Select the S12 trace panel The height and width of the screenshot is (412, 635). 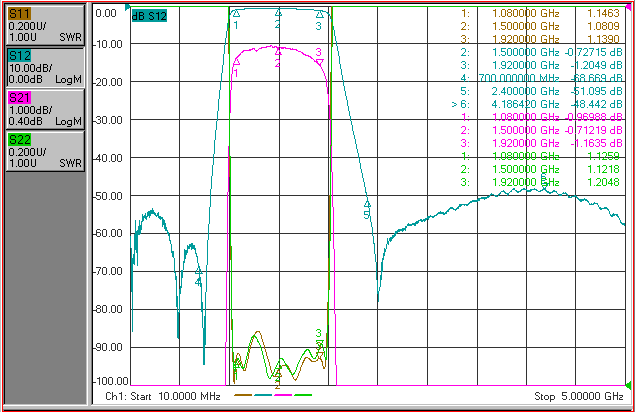[45, 67]
